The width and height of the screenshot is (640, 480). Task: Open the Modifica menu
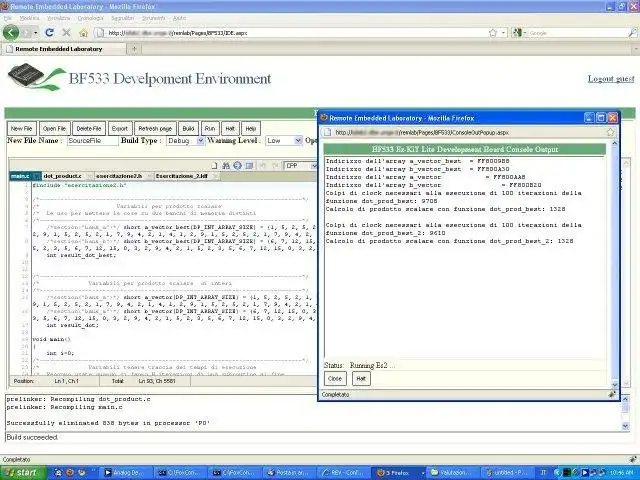(29, 18)
